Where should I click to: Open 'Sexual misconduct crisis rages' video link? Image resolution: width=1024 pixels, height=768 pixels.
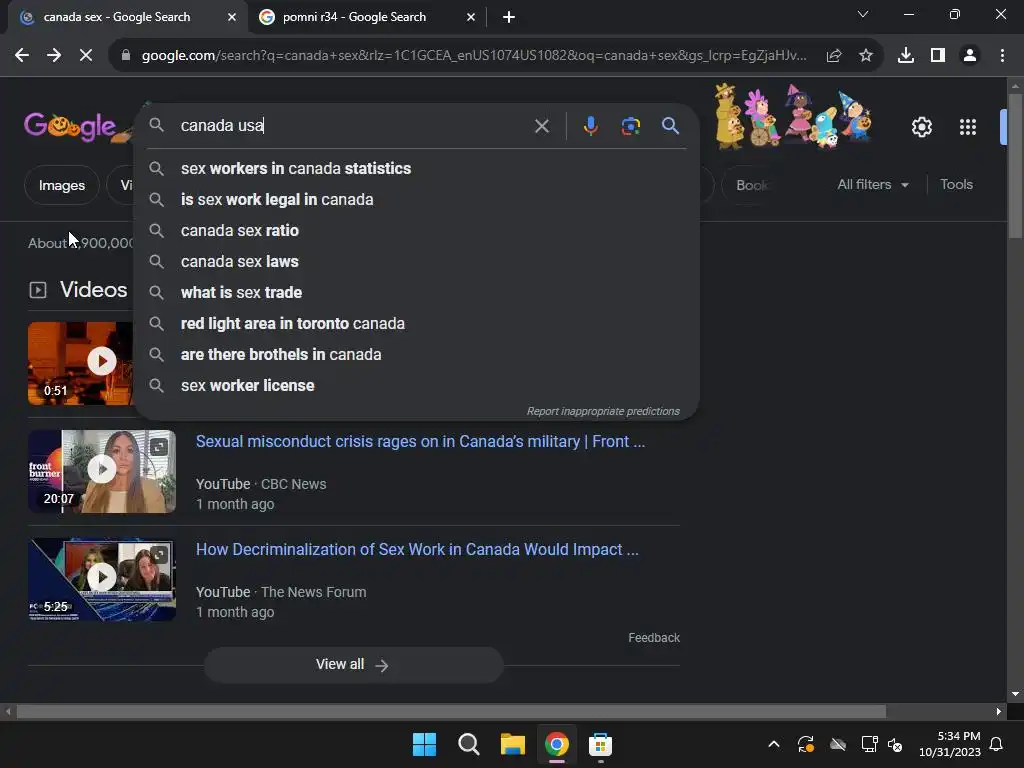[420, 441]
